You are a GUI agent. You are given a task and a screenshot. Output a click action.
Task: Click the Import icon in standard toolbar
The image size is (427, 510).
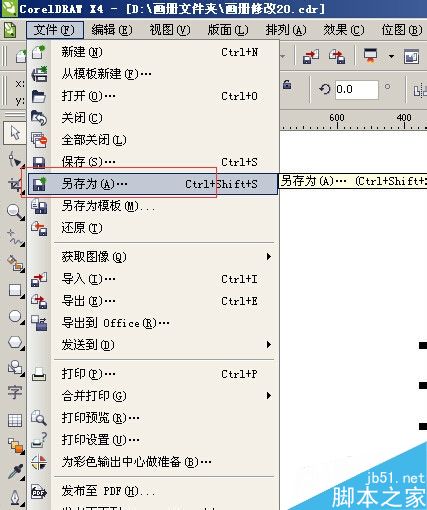point(310,56)
